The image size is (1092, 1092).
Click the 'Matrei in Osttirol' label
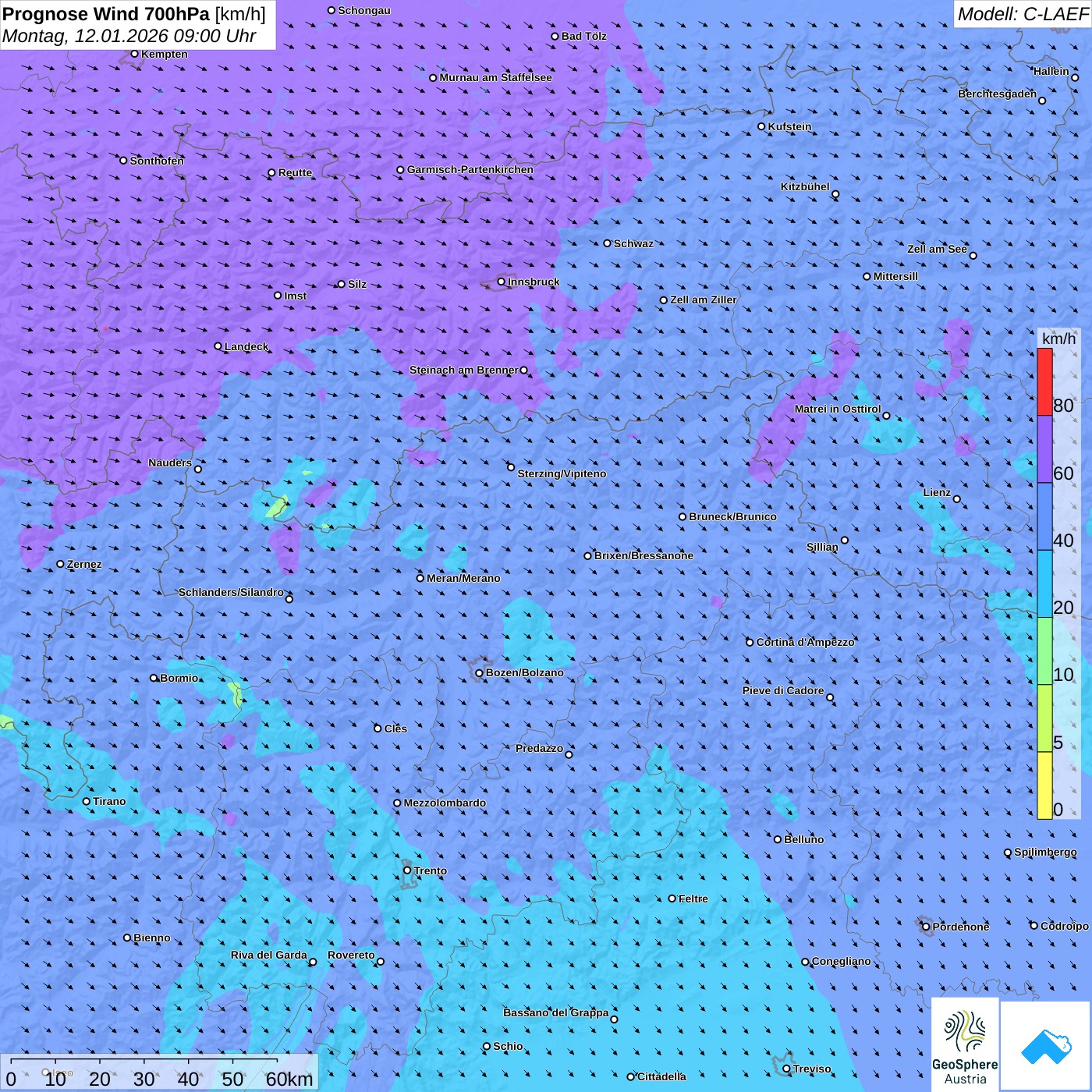[838, 409]
